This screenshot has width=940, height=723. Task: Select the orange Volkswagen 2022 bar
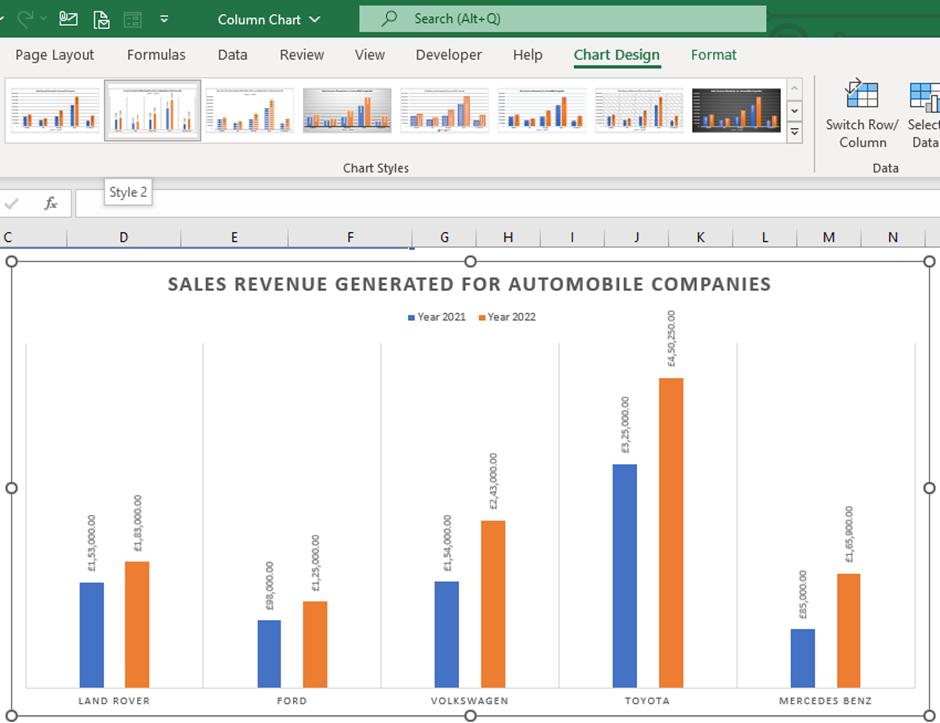pos(493,604)
